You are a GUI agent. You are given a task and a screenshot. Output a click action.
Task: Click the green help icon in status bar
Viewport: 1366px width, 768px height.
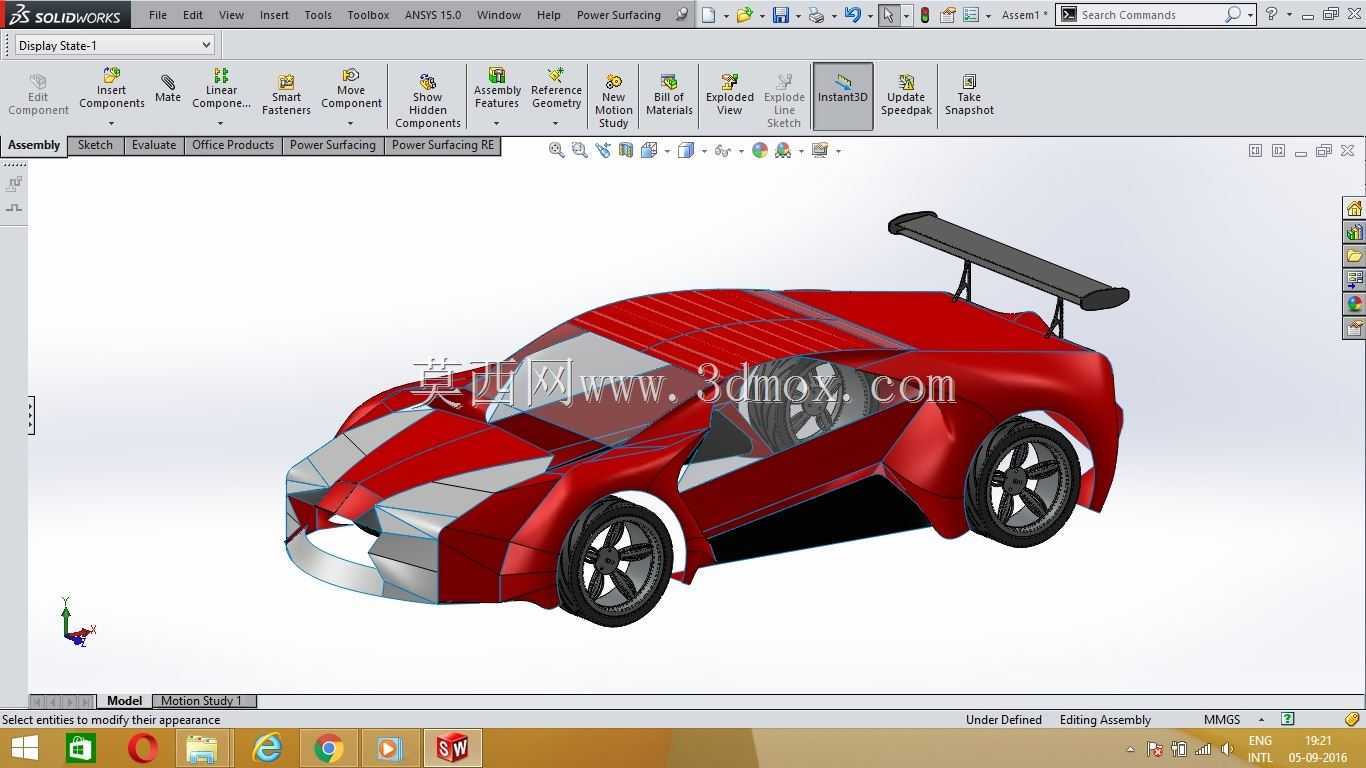click(x=1288, y=719)
